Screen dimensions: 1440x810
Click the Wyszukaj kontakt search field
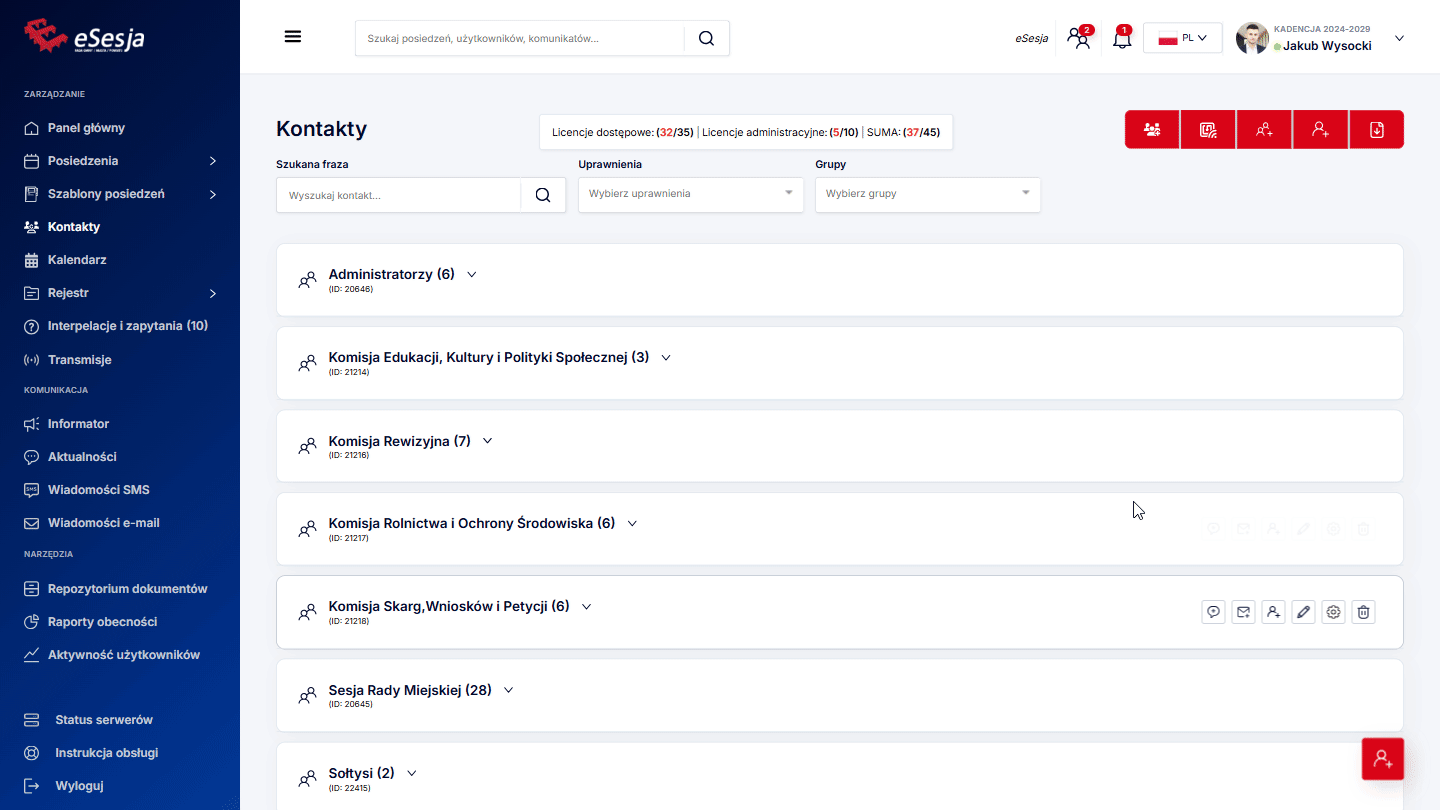[x=398, y=195]
